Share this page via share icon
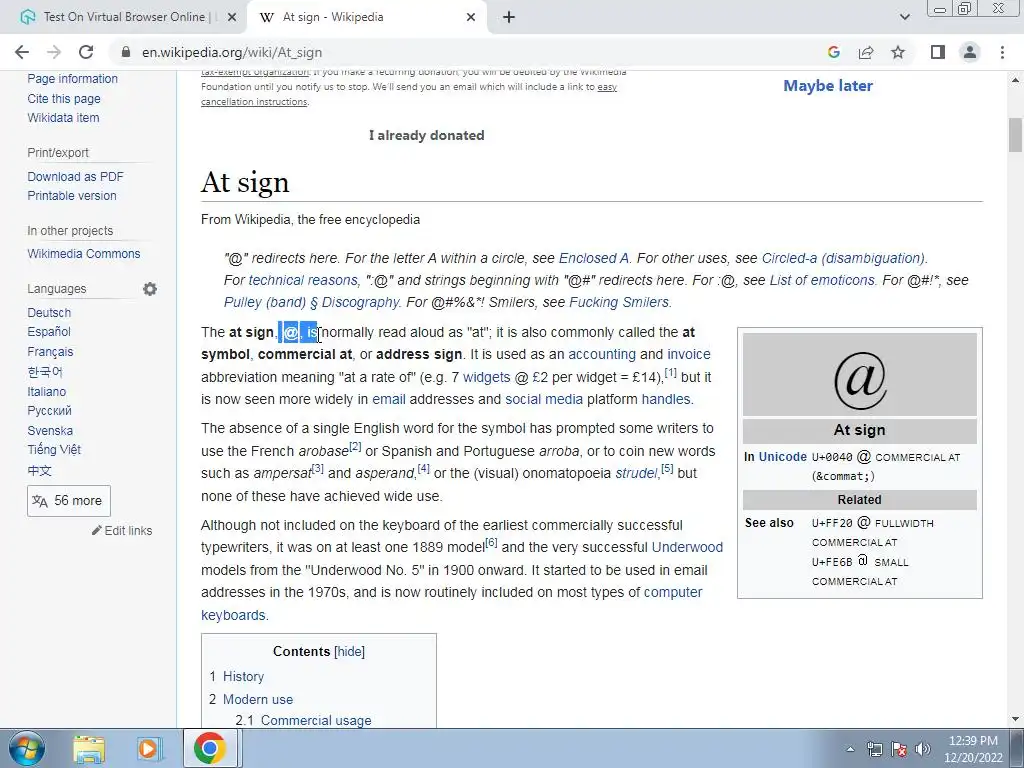This screenshot has width=1024, height=768. [x=866, y=52]
